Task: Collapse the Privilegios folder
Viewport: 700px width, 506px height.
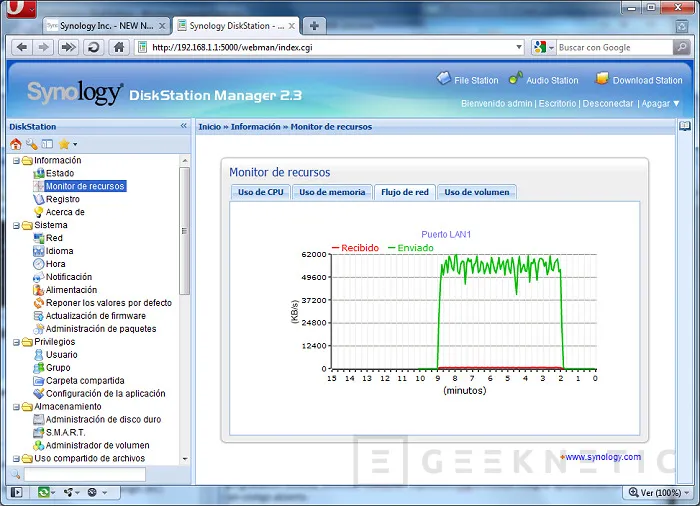Action: [16, 342]
